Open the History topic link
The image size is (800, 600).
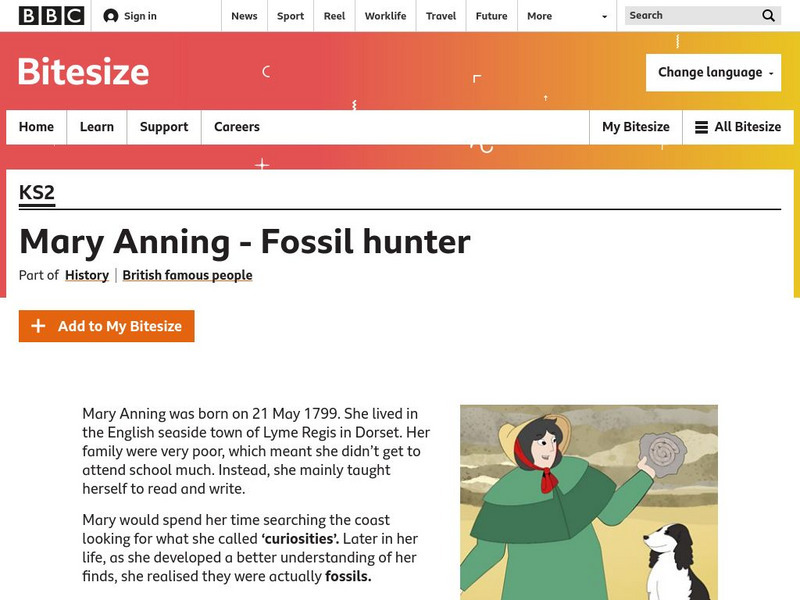click(87, 275)
